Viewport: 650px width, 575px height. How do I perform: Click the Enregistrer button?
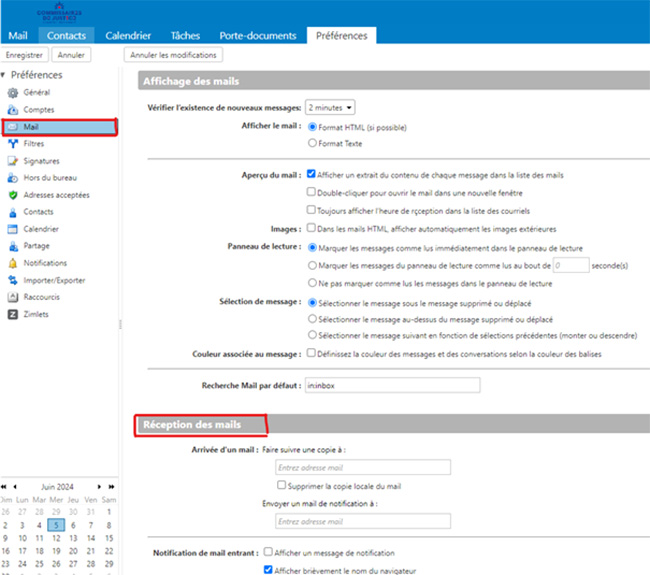click(24, 55)
